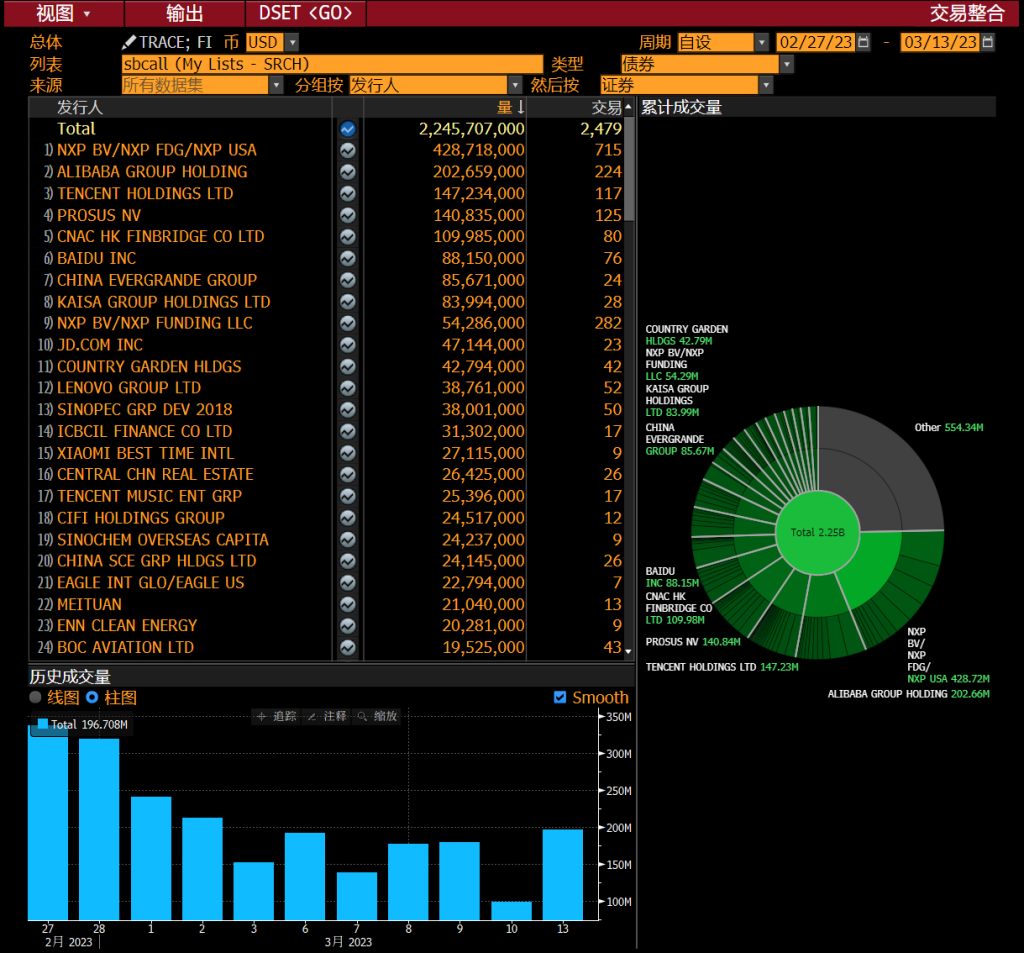Click the Total 196.708M blue legend swatch
1024x953 pixels.
[x=42, y=724]
